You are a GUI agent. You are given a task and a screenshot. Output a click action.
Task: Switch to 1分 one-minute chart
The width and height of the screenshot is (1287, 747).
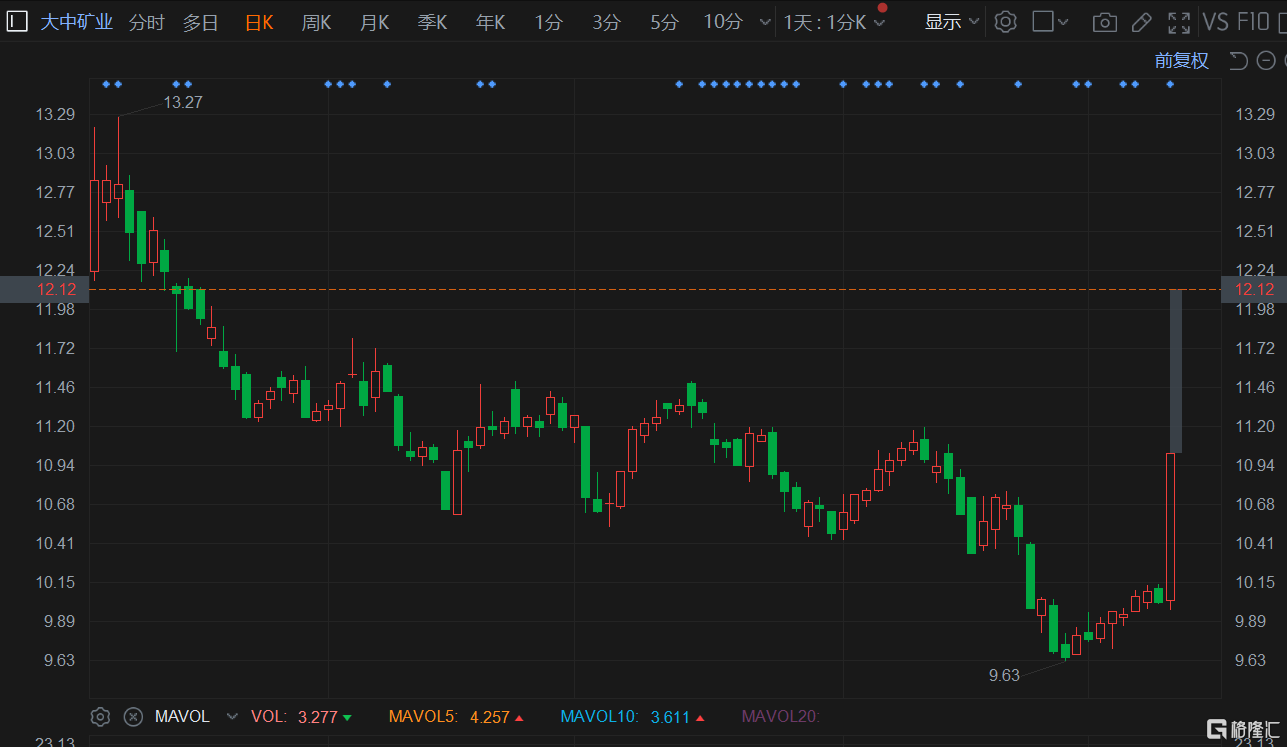pyautogui.click(x=548, y=22)
